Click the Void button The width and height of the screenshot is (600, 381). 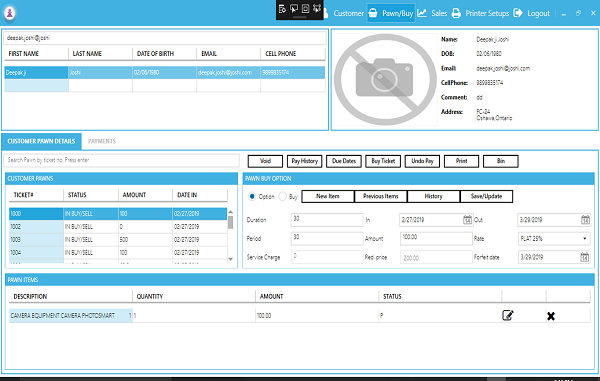[x=265, y=161]
